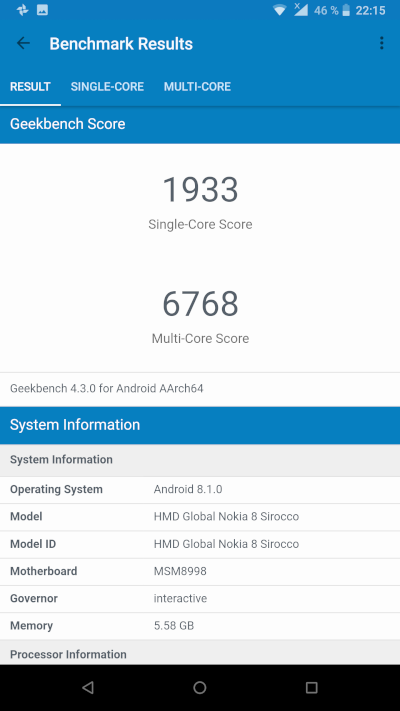400x711 pixels.
Task: Tap the Governor interactive row
Action: click(x=200, y=599)
